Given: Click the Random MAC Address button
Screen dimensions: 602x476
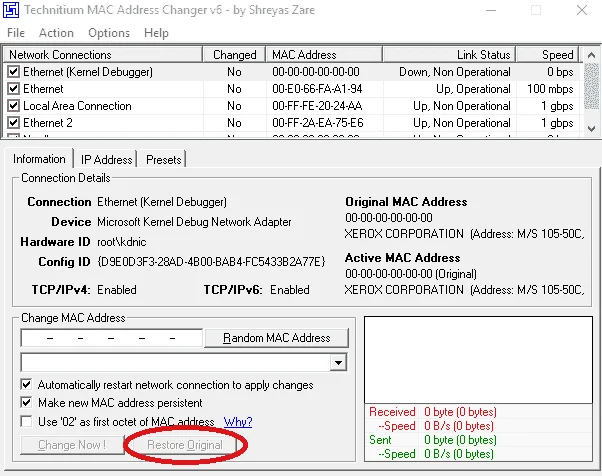Looking at the screenshot, I should (276, 338).
